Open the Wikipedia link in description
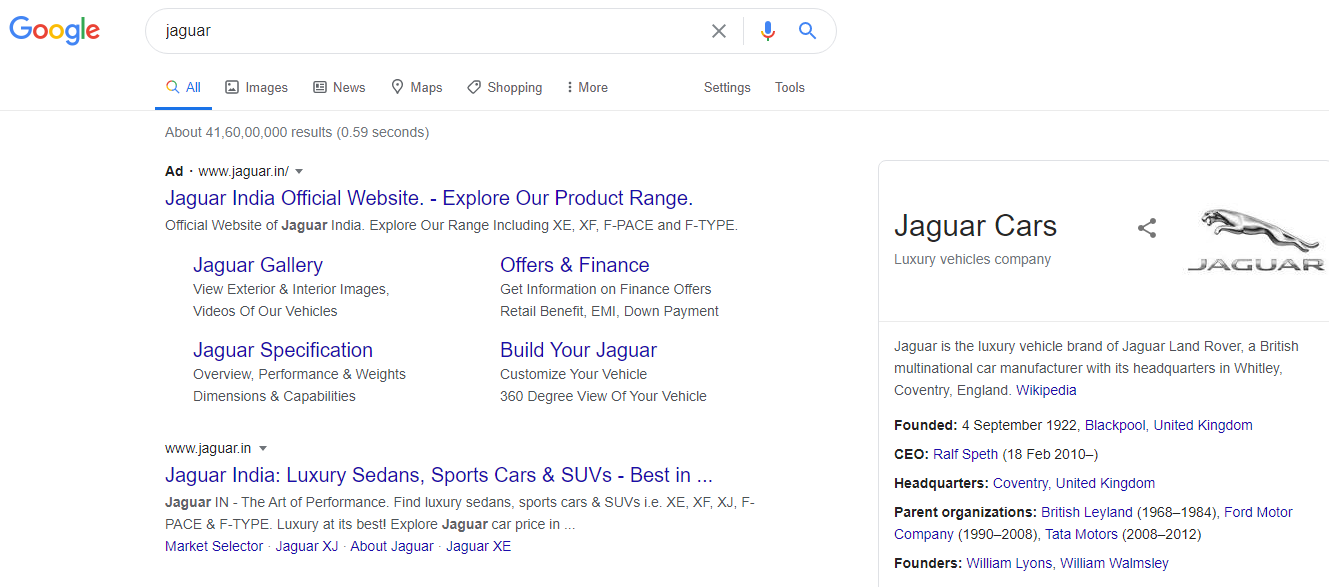Viewport: 1329px width, 587px height. pyautogui.click(x=1046, y=390)
